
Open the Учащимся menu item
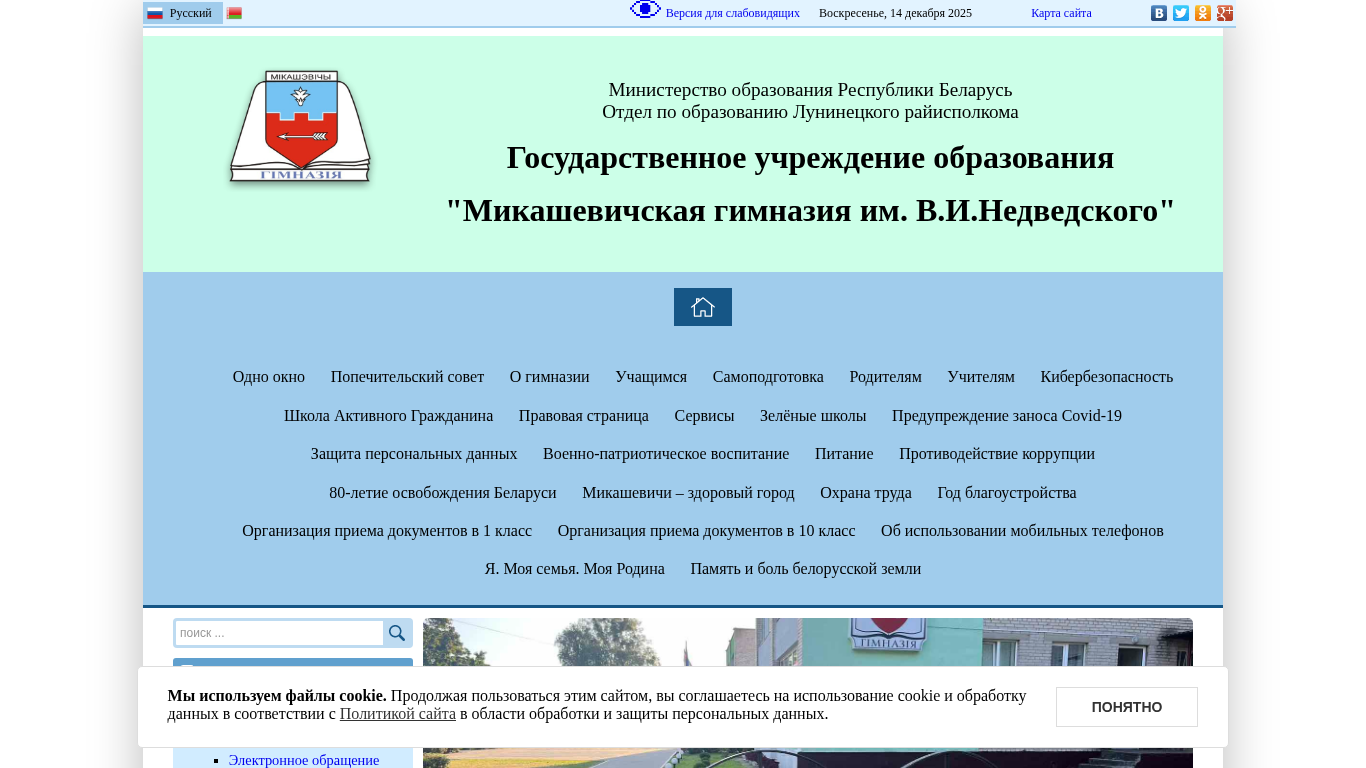coord(651,377)
